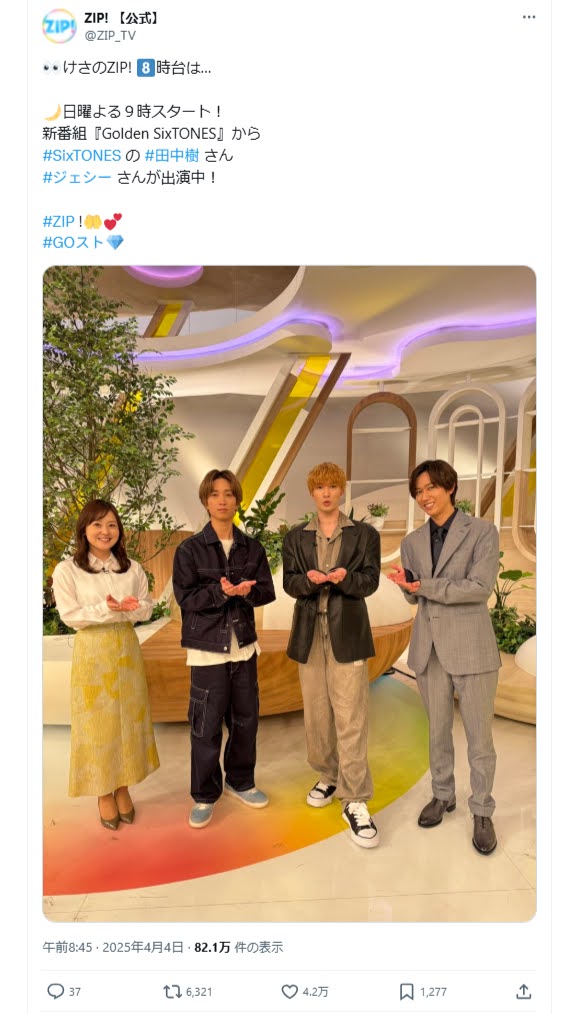Click the reply speech bubble icon
This screenshot has height=1014, width=573.
coord(56,991)
